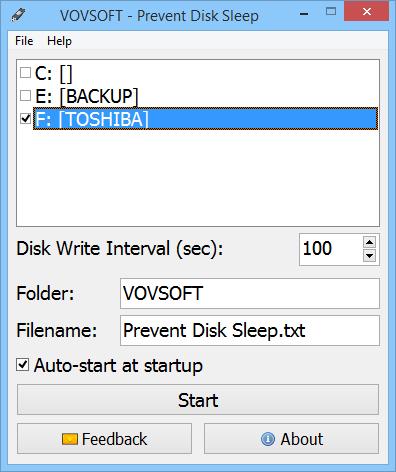Increase disk write interval with up arrow
Screen dimensions: 396x472
coord(369,242)
